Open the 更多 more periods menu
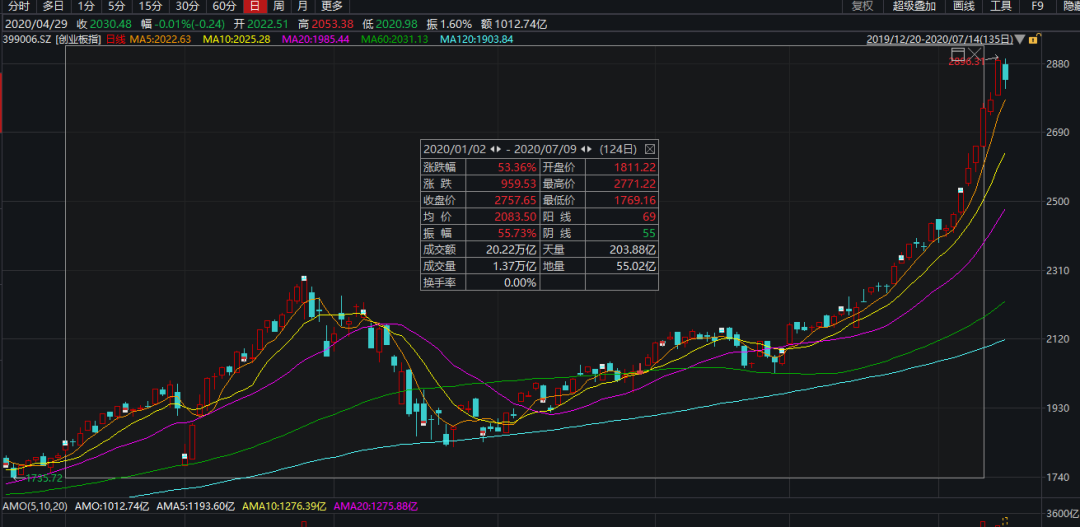Screen dimensions: 1080x527 pos(332,6)
